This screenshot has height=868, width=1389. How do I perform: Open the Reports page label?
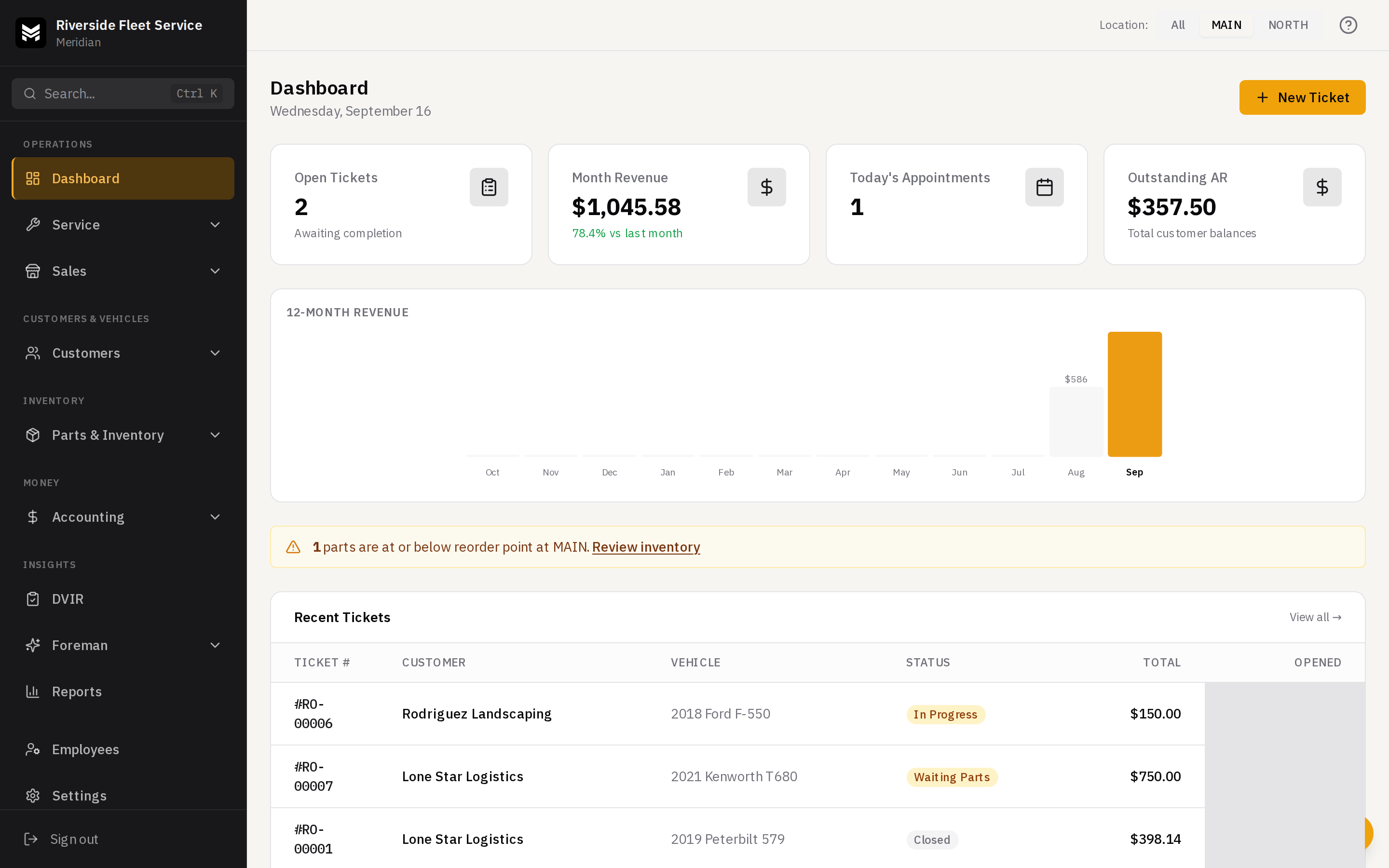click(x=77, y=692)
